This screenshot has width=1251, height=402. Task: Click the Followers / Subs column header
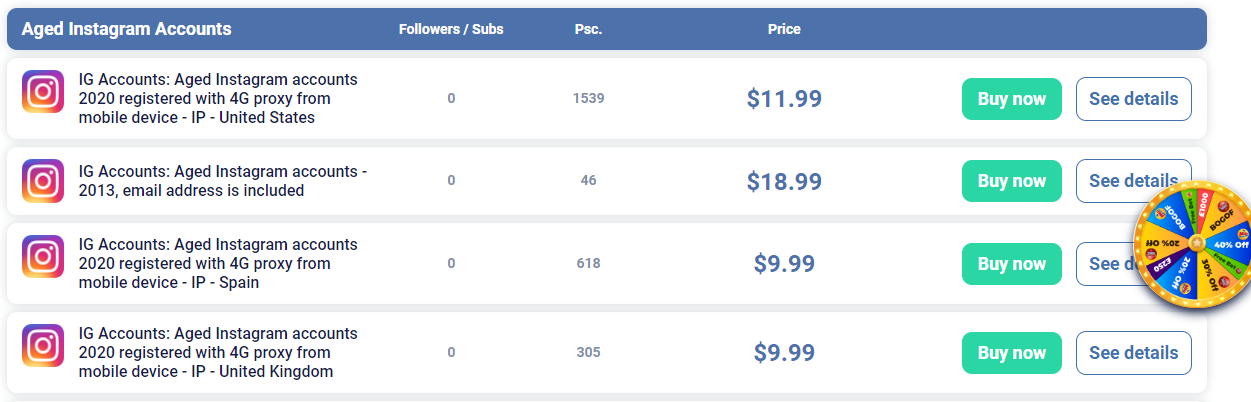[x=451, y=29]
